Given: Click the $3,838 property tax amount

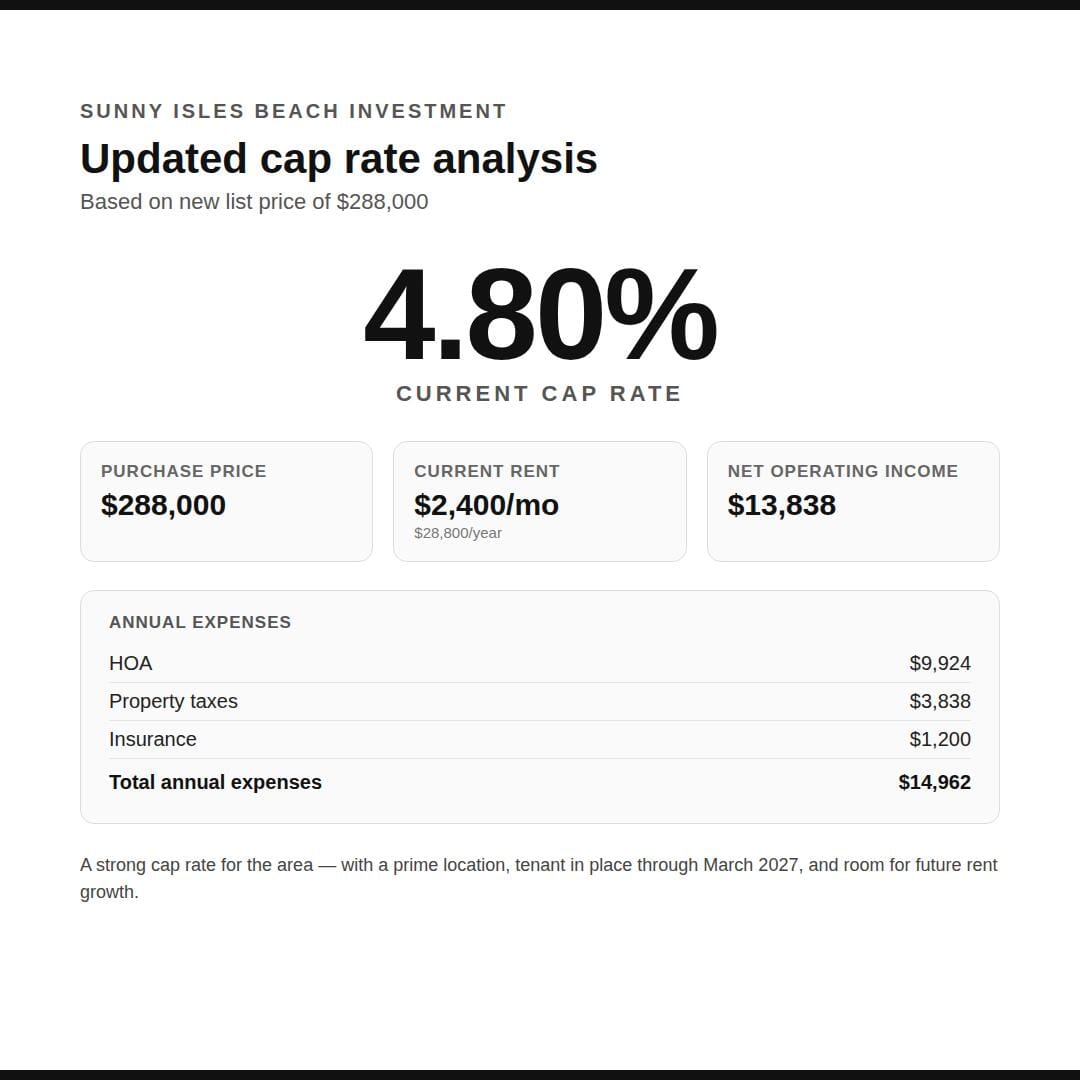Looking at the screenshot, I should [x=940, y=701].
